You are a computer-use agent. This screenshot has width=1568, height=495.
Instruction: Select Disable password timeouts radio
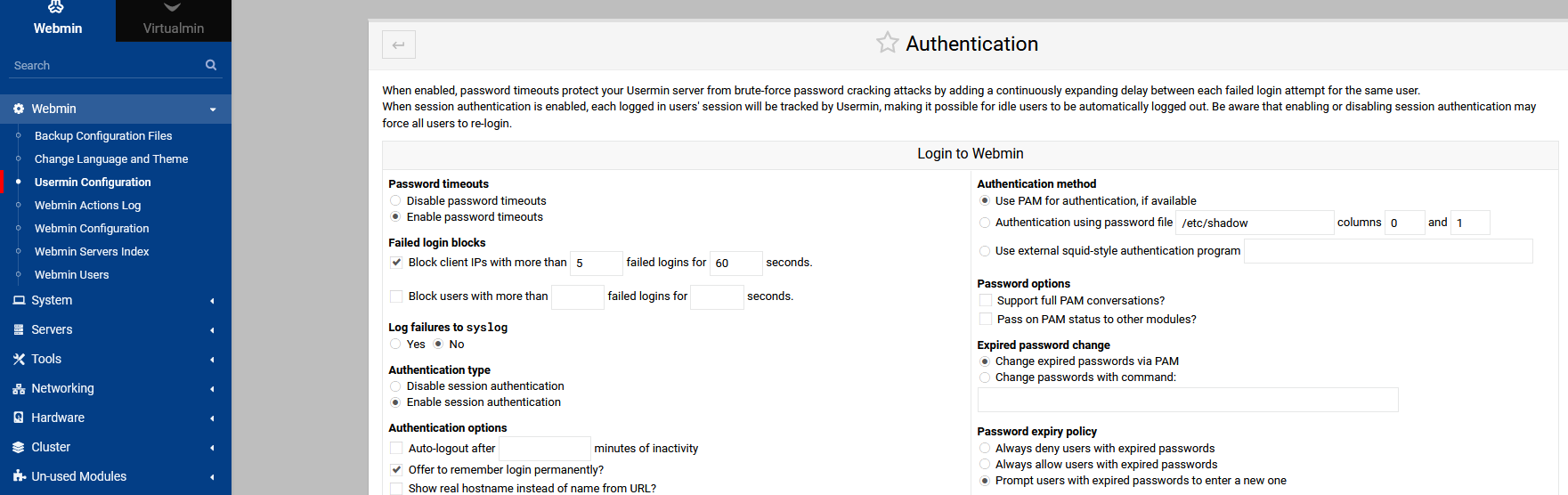click(395, 201)
